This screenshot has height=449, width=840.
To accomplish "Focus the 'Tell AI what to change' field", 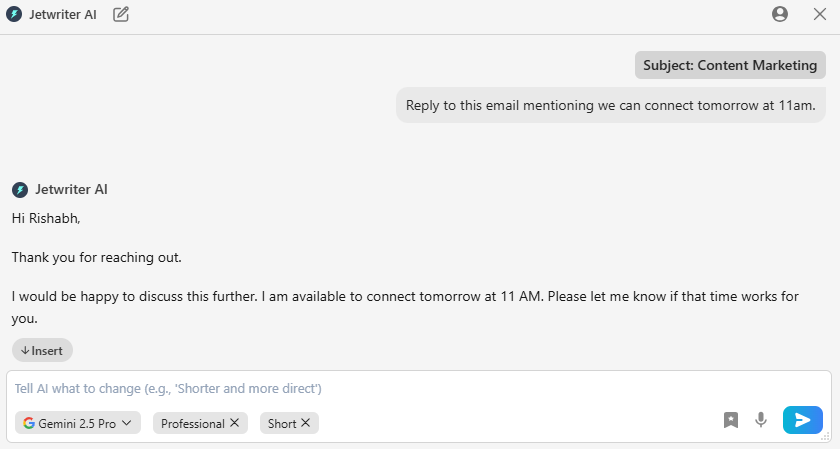I will [x=400, y=388].
